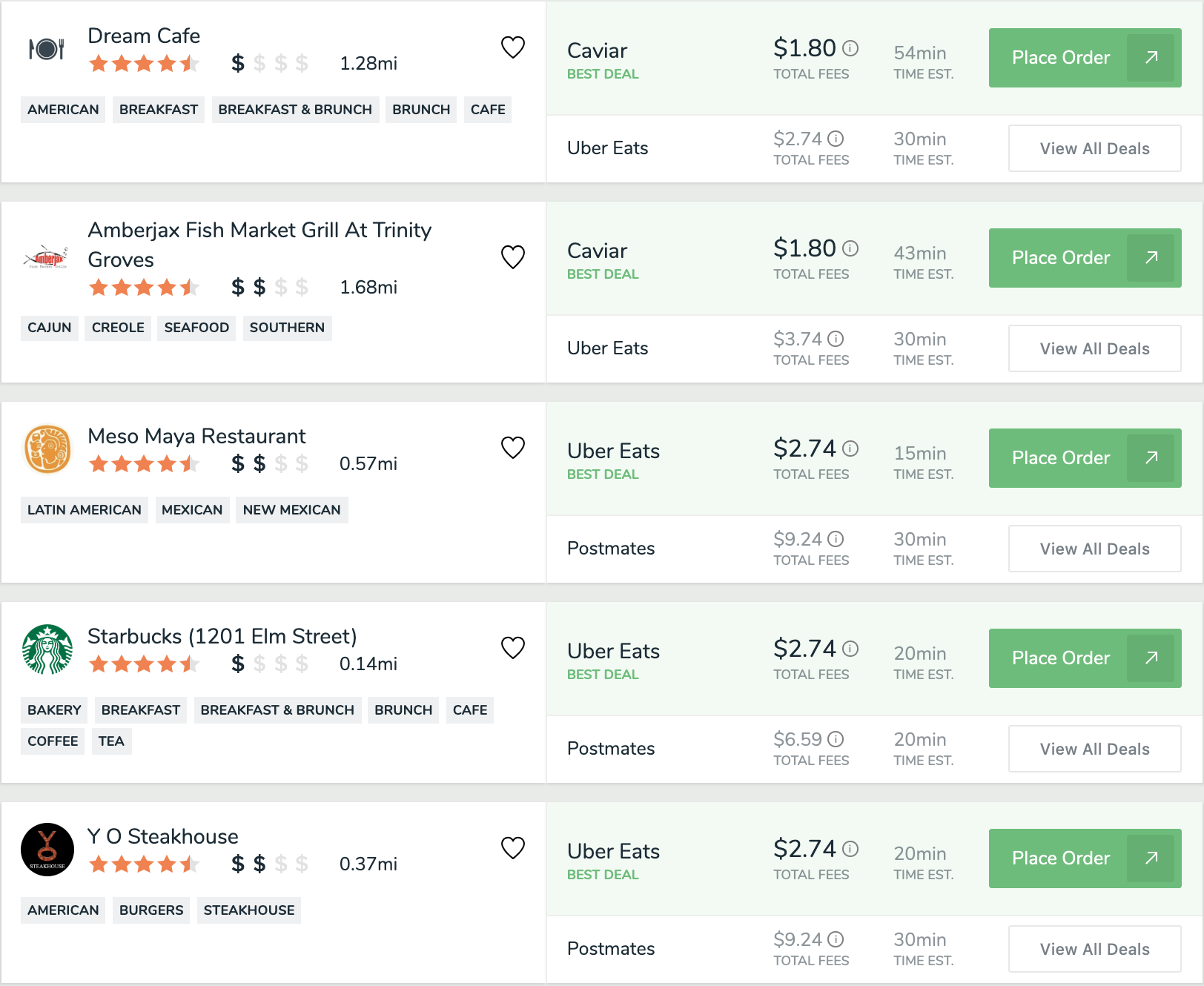Open Amberjax Fish Market Grill At Trinity Groves
Image resolution: width=1204 pixels, height=986 pixels.
(x=259, y=245)
